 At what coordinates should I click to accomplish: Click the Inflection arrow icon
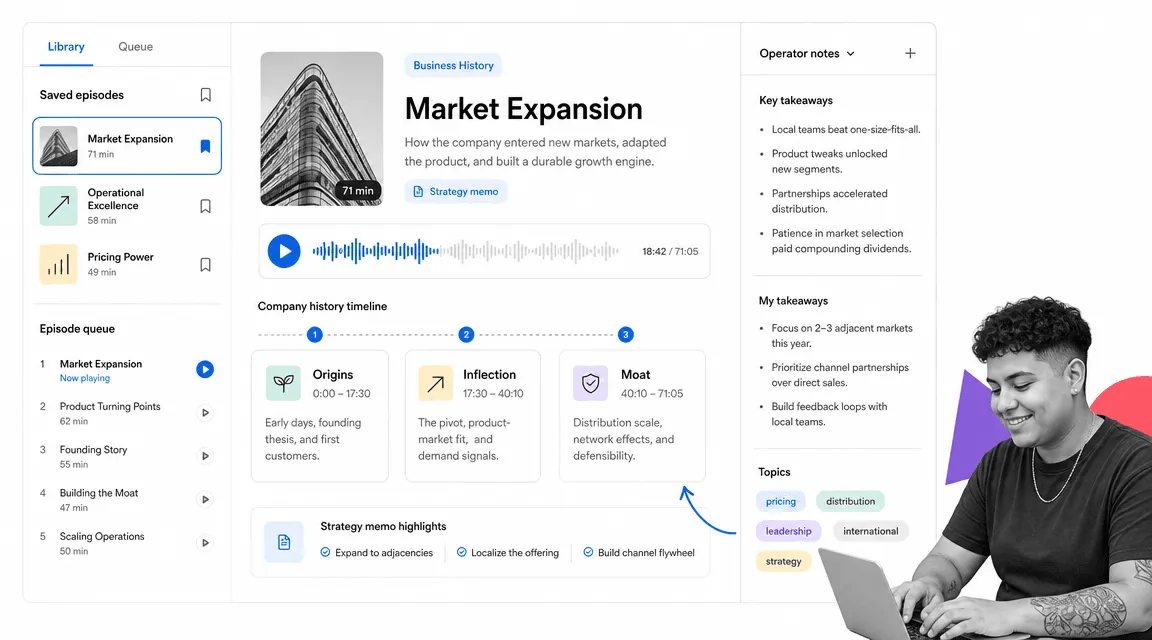point(436,383)
